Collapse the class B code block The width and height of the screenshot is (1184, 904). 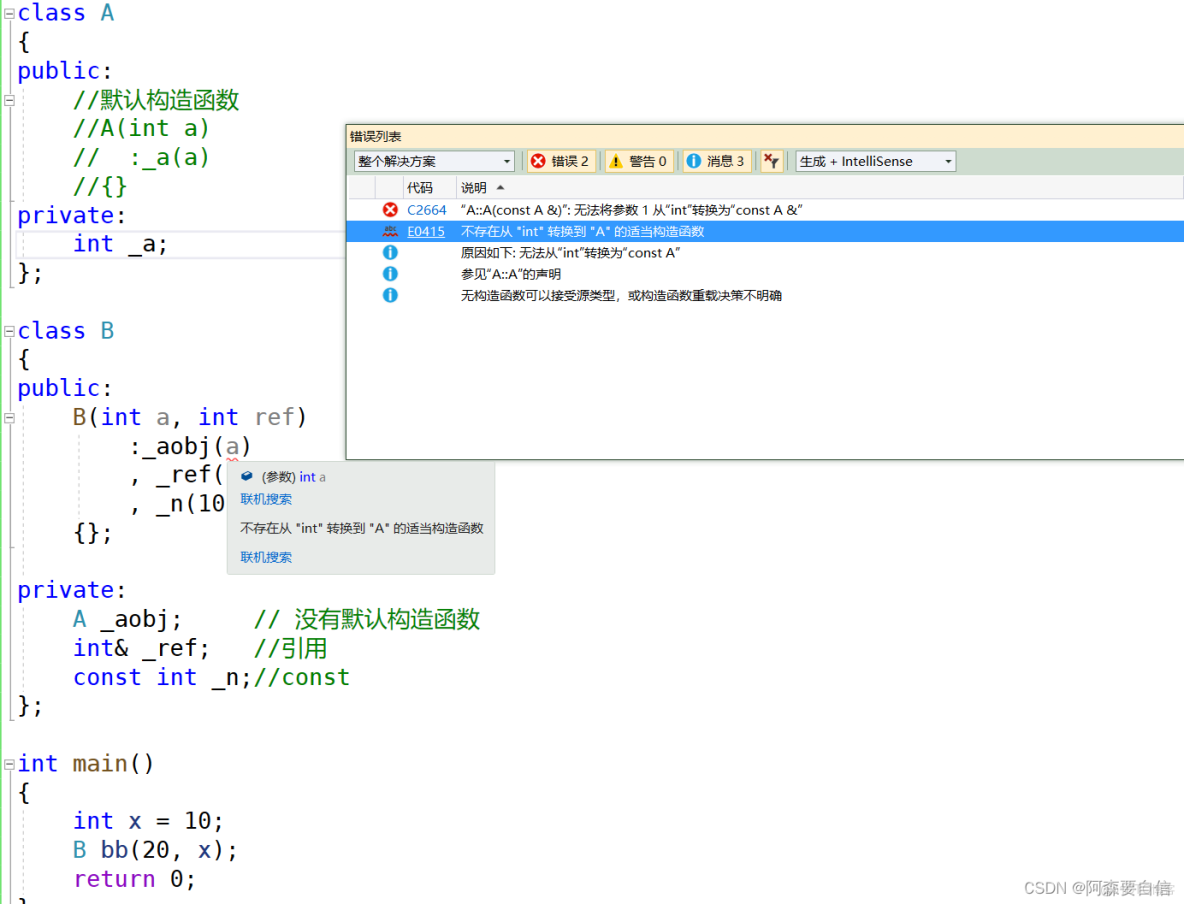9,332
